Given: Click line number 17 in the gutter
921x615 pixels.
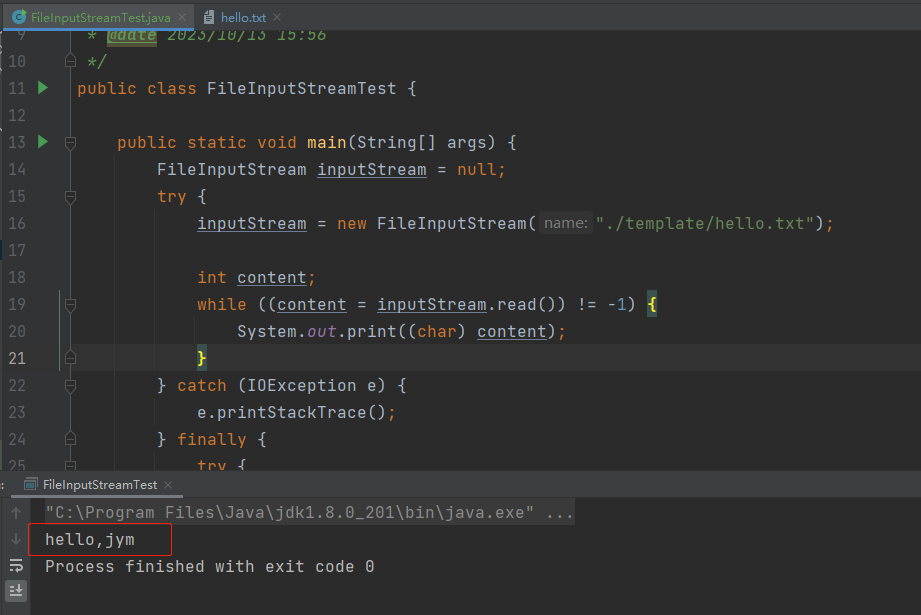Looking at the screenshot, I should pyautogui.click(x=17, y=250).
